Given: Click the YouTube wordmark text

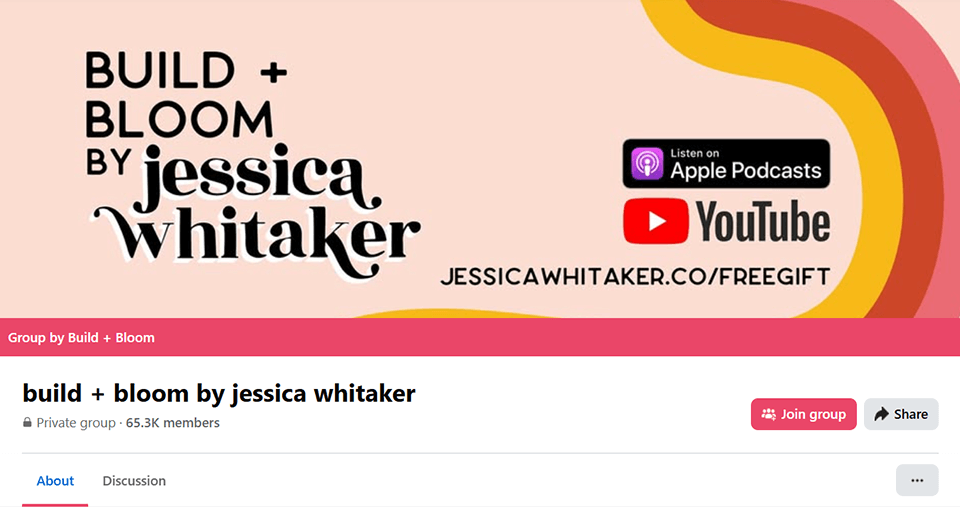Looking at the screenshot, I should 763,222.
